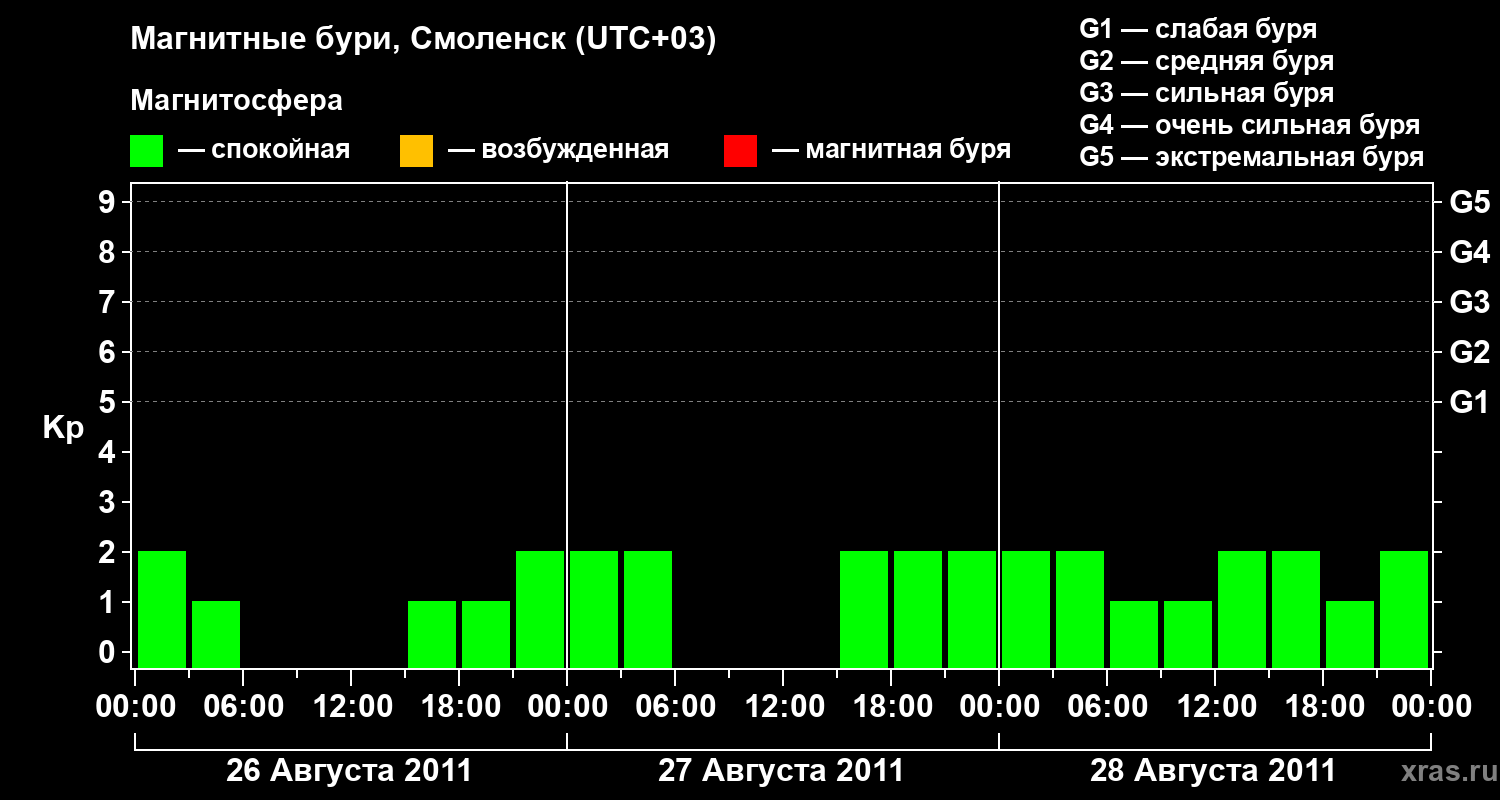The height and width of the screenshot is (800, 1500).
Task: Click the G2 — средняя буря legend entry
Action: [x=1207, y=61]
